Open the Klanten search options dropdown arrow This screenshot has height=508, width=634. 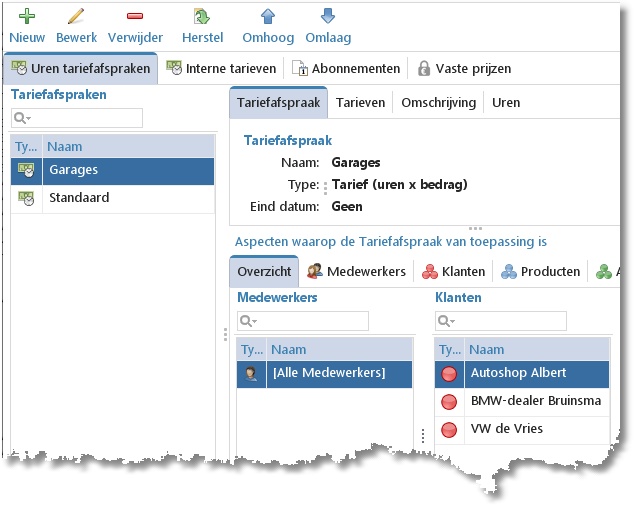[452, 322]
